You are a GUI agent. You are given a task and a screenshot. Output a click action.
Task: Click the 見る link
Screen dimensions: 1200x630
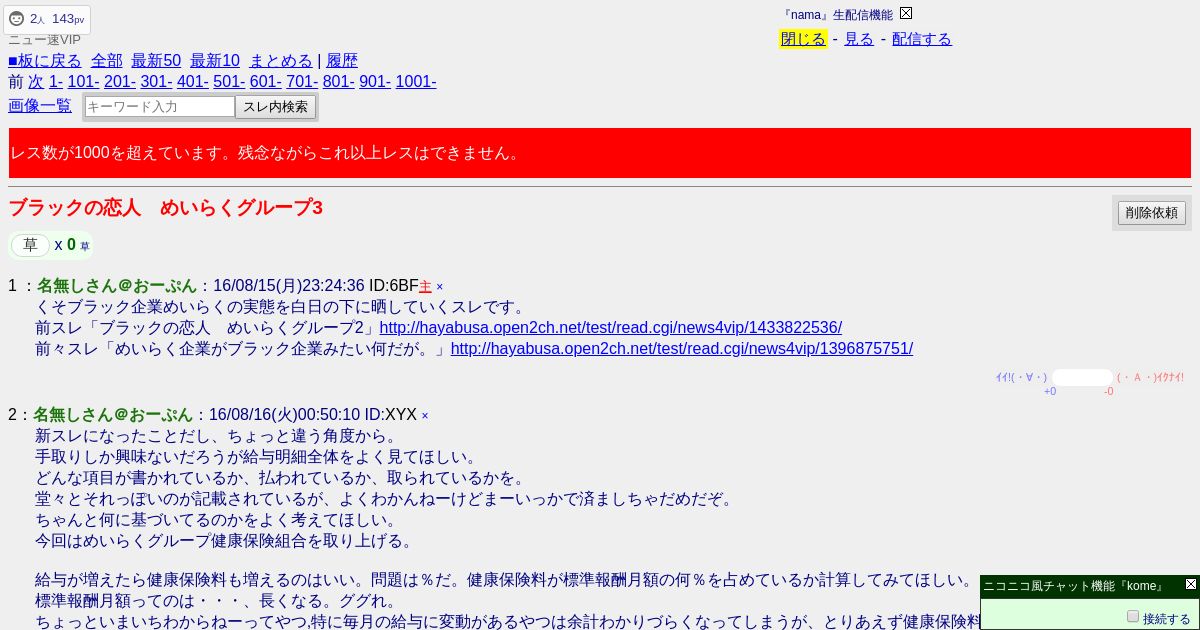(x=859, y=39)
